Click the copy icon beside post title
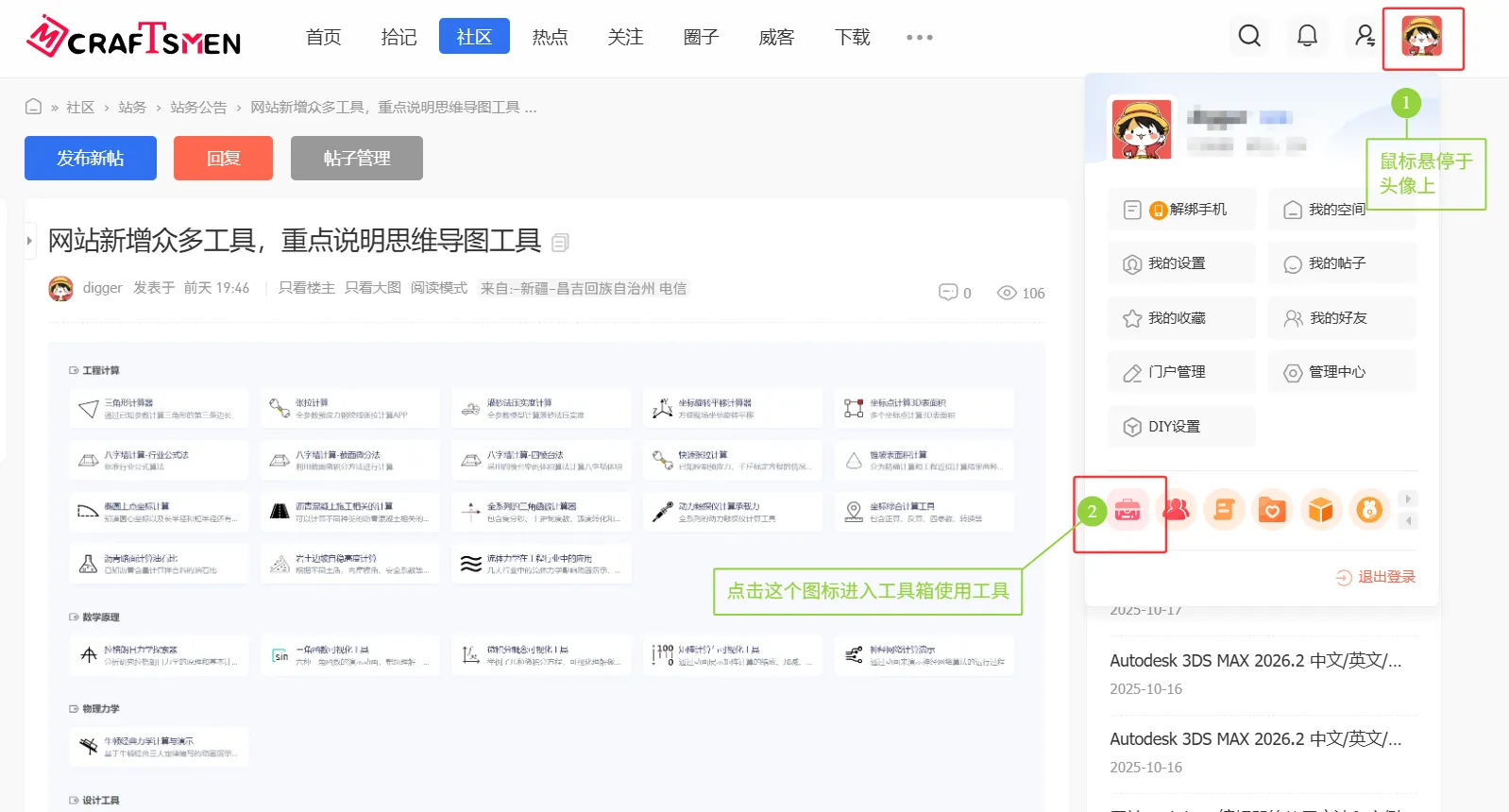Screen dimensions: 1509x812 (x=560, y=243)
